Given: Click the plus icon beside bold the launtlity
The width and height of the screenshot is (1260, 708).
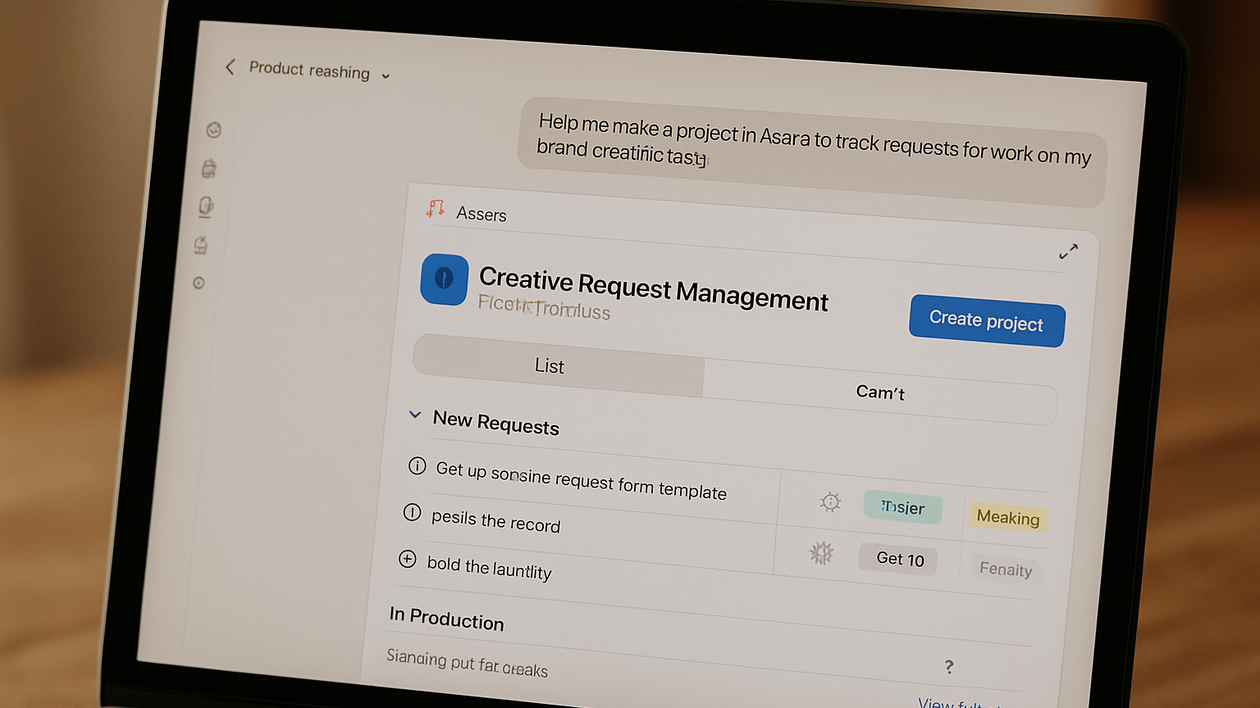Looking at the screenshot, I should (x=408, y=560).
